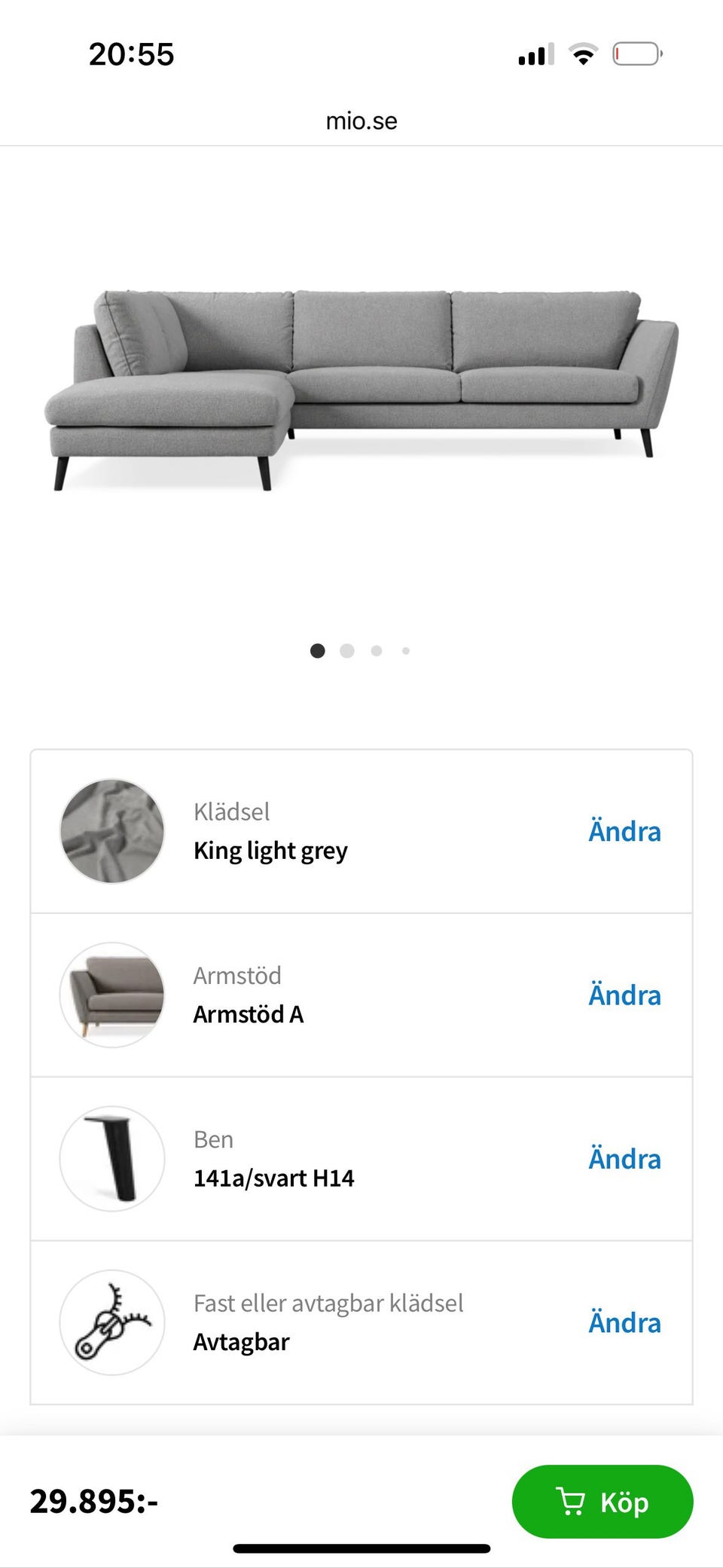Change the Ben leg option
The height and width of the screenshot is (1568, 723).
624,1159
